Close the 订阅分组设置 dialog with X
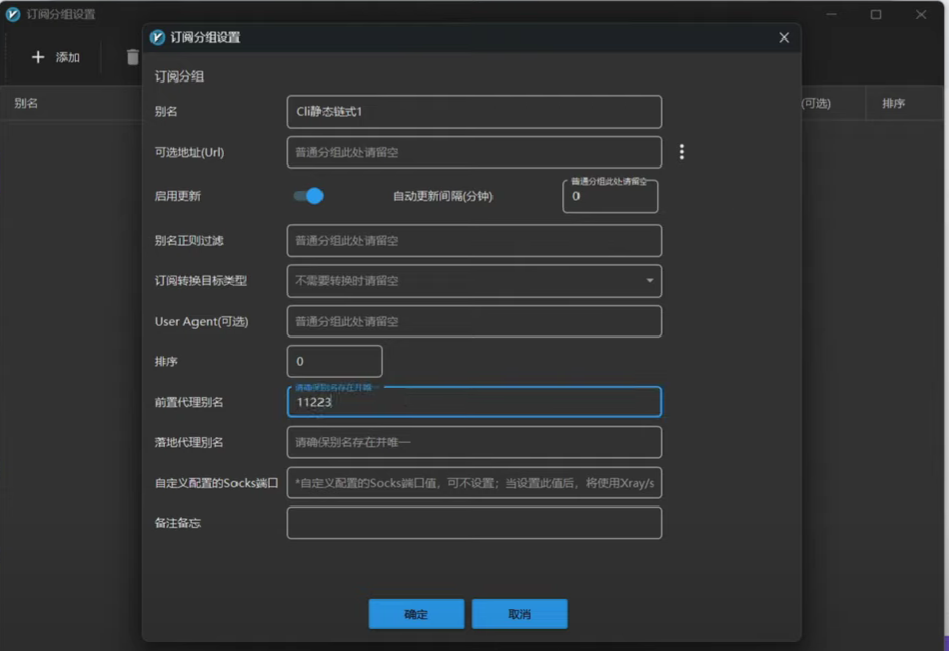Image resolution: width=949 pixels, height=651 pixels. tap(784, 38)
